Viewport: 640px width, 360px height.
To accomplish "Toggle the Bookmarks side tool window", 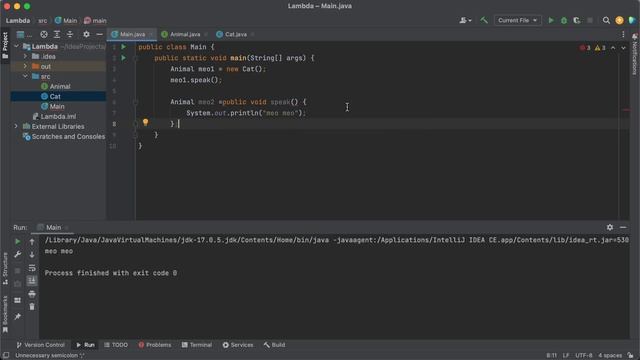I will pyautogui.click(x=5, y=314).
